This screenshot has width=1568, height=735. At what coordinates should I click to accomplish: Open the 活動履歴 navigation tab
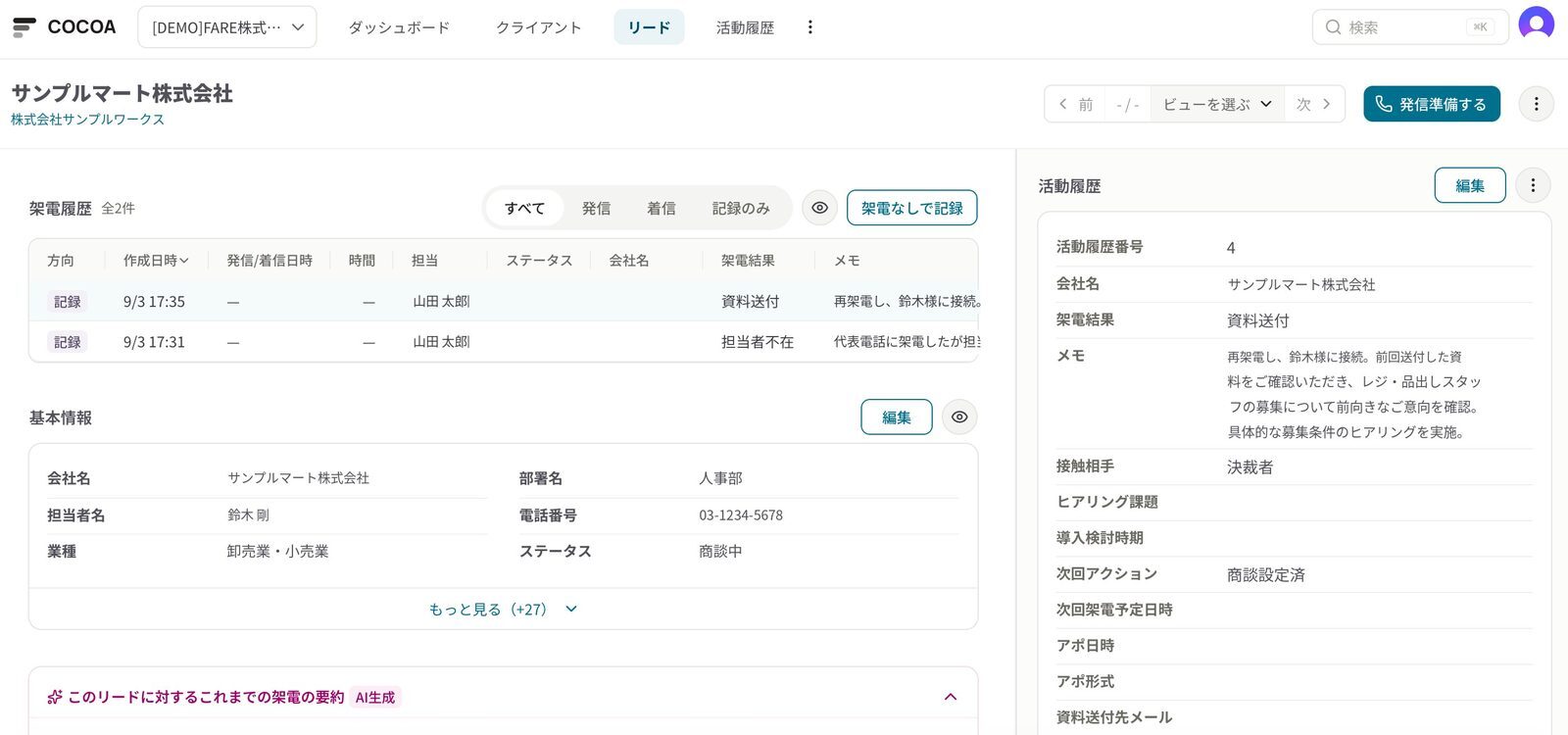[745, 27]
